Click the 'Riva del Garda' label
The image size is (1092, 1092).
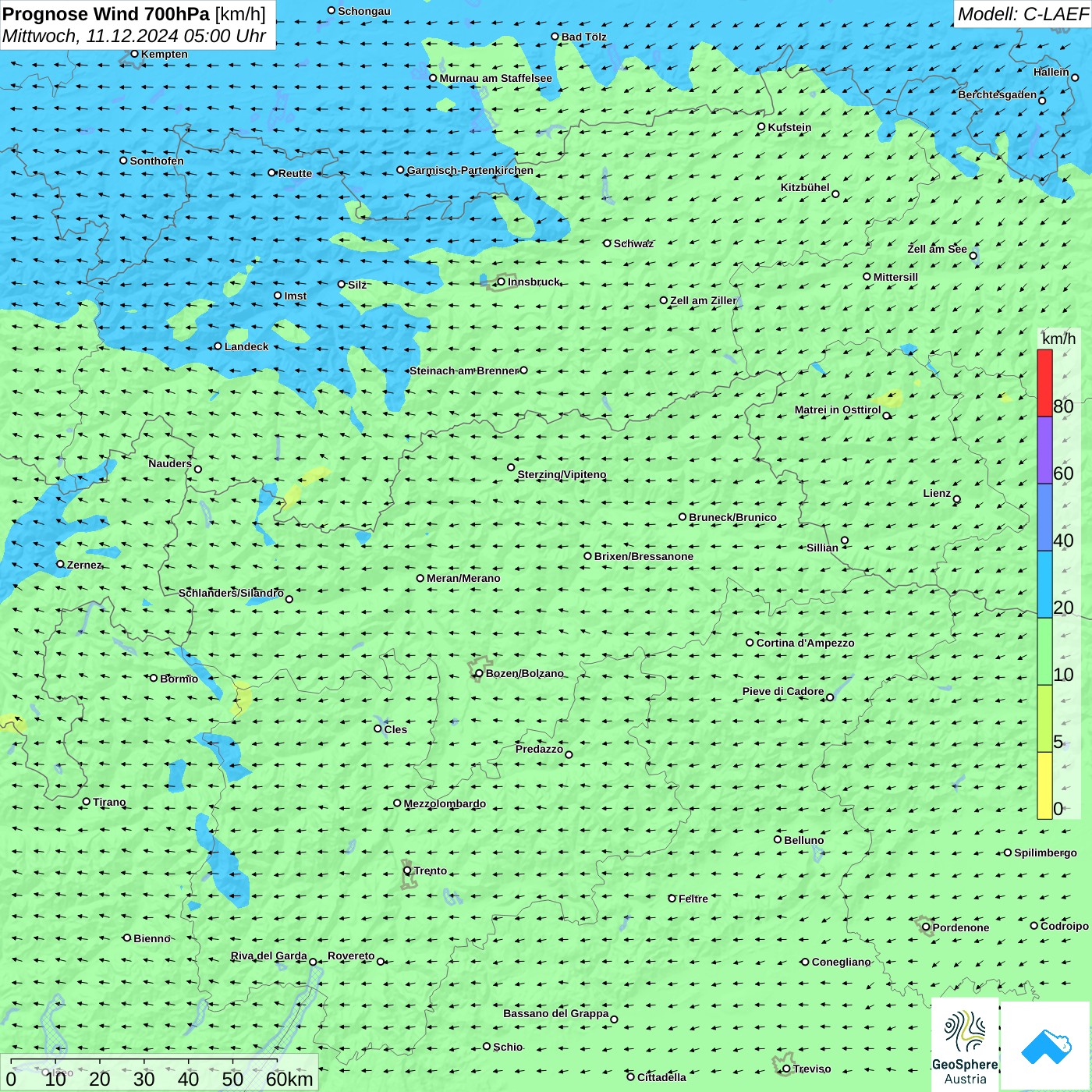pos(269,955)
